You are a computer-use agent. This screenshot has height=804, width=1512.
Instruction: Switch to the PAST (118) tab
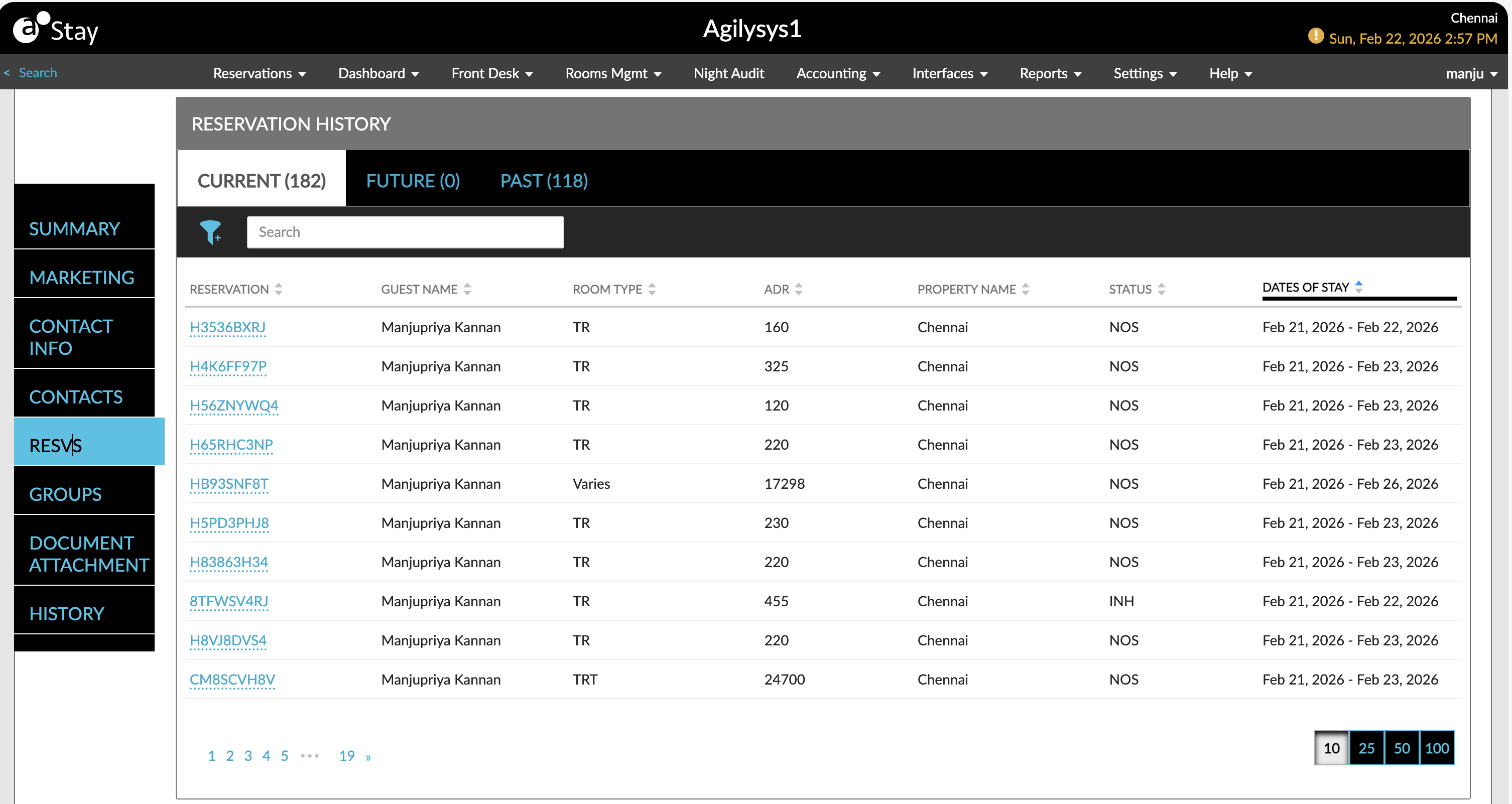pos(544,181)
